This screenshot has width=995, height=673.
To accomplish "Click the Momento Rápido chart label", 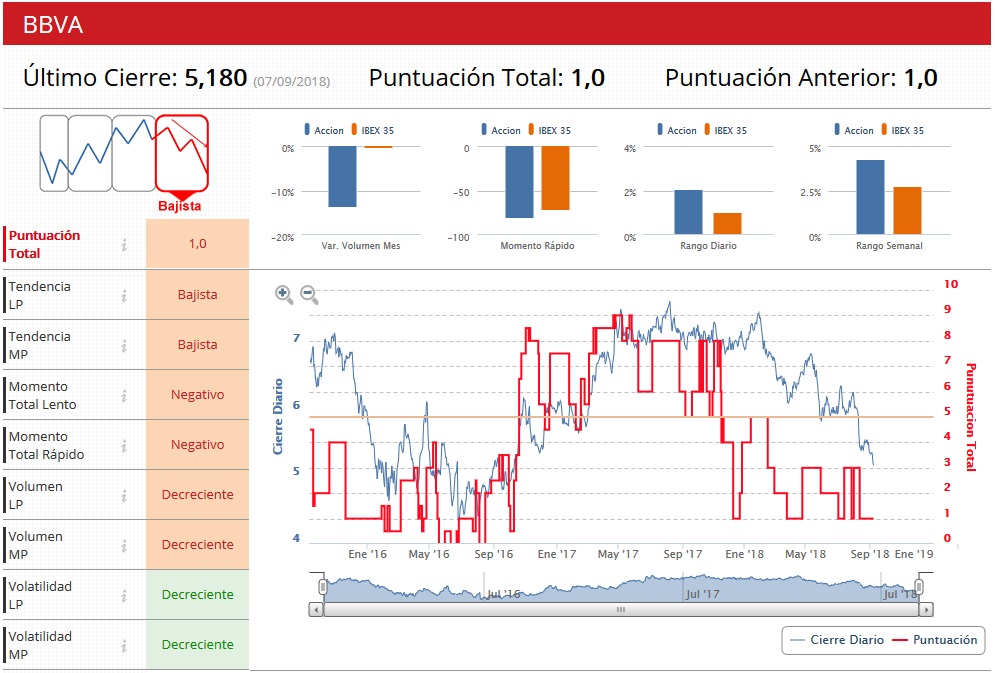I will coord(537,245).
